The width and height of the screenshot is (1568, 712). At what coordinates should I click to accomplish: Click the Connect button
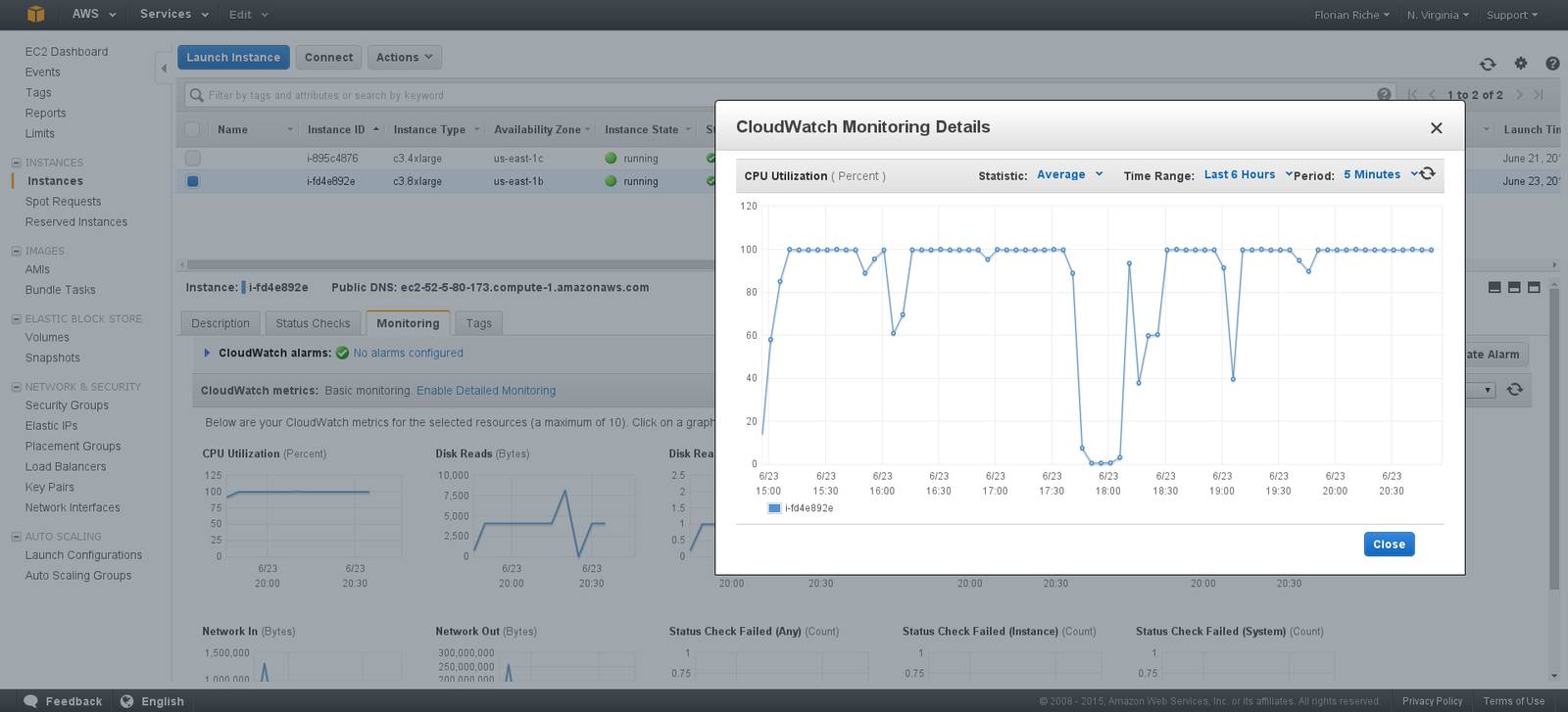click(328, 58)
